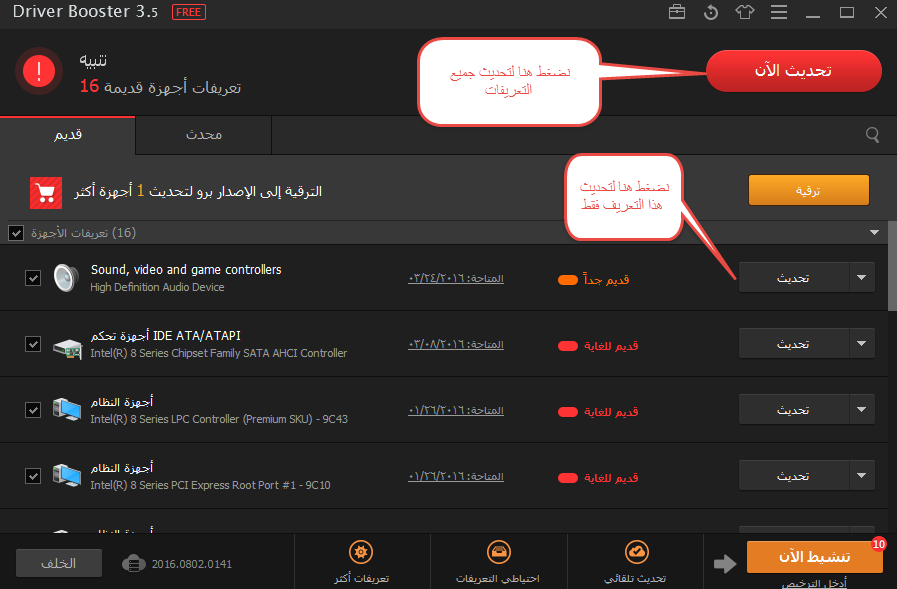Open the 'أدخل الترخيص' enter license link

[814, 583]
